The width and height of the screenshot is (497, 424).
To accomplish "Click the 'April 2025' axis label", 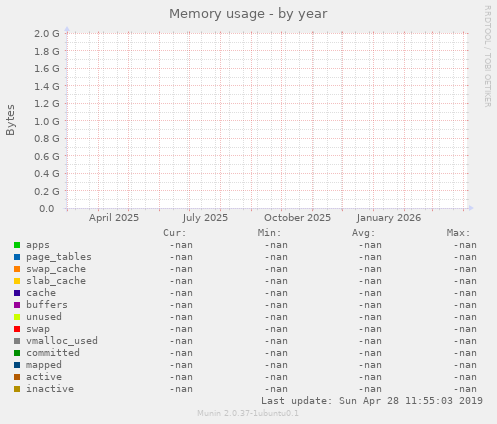I will pos(114,218).
